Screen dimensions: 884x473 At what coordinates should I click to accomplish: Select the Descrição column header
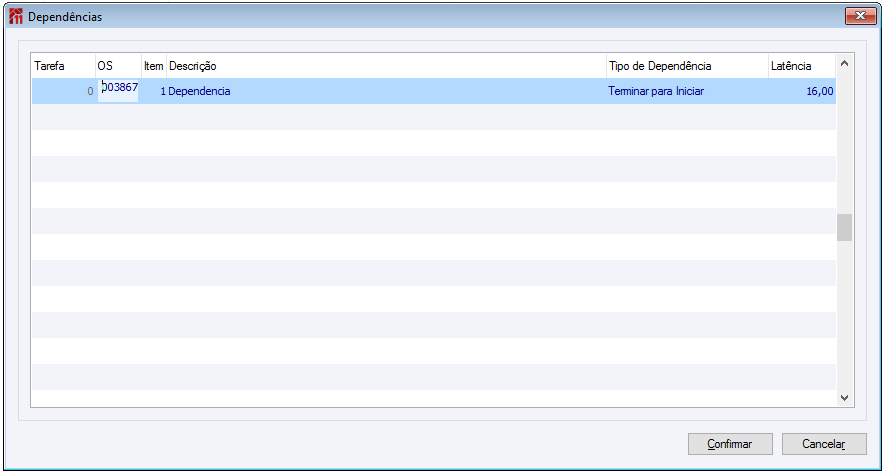click(387, 66)
